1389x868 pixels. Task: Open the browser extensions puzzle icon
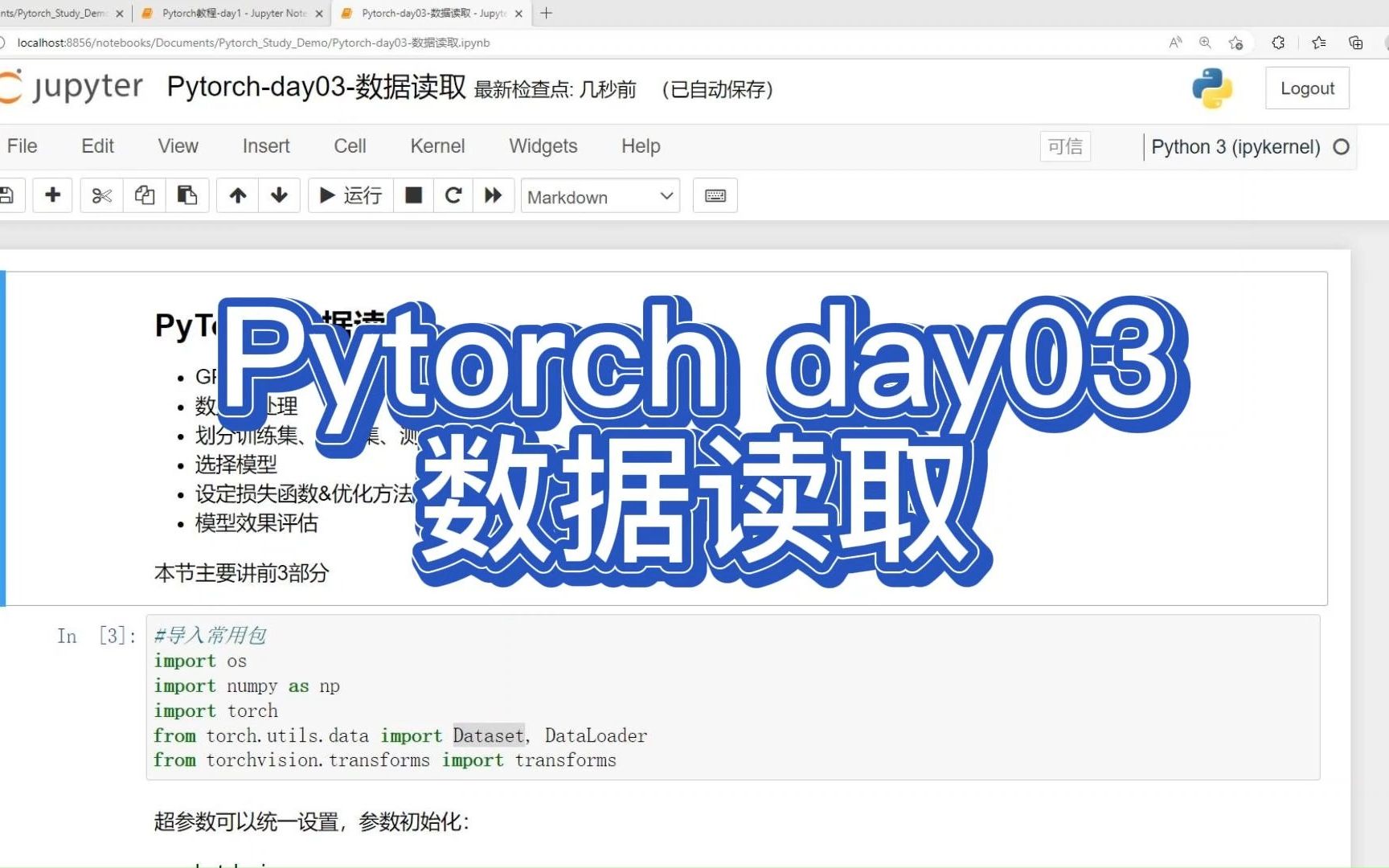(1278, 43)
